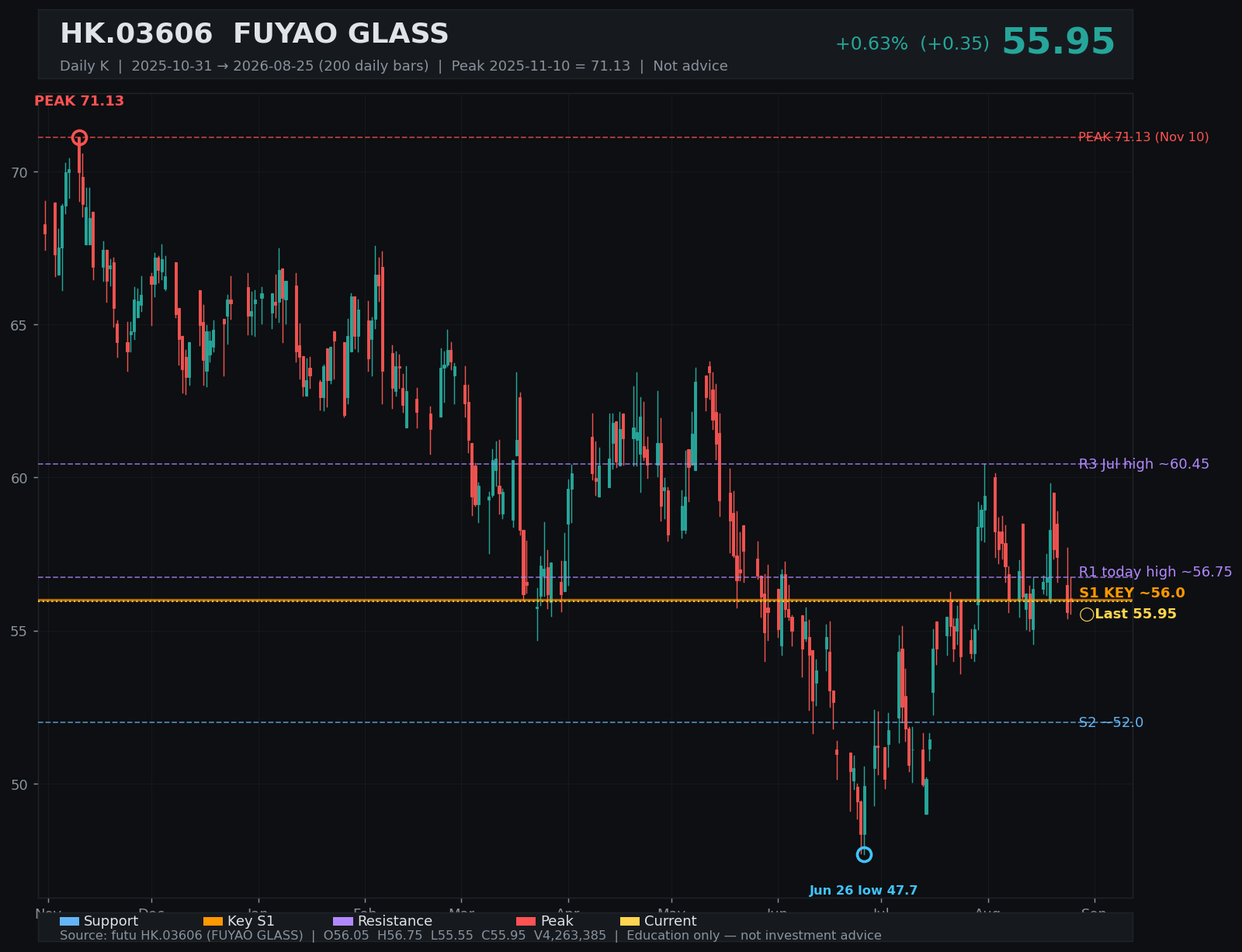Click the 55 tick on the price axis
Screen dimensions: 1242x952
(18, 631)
